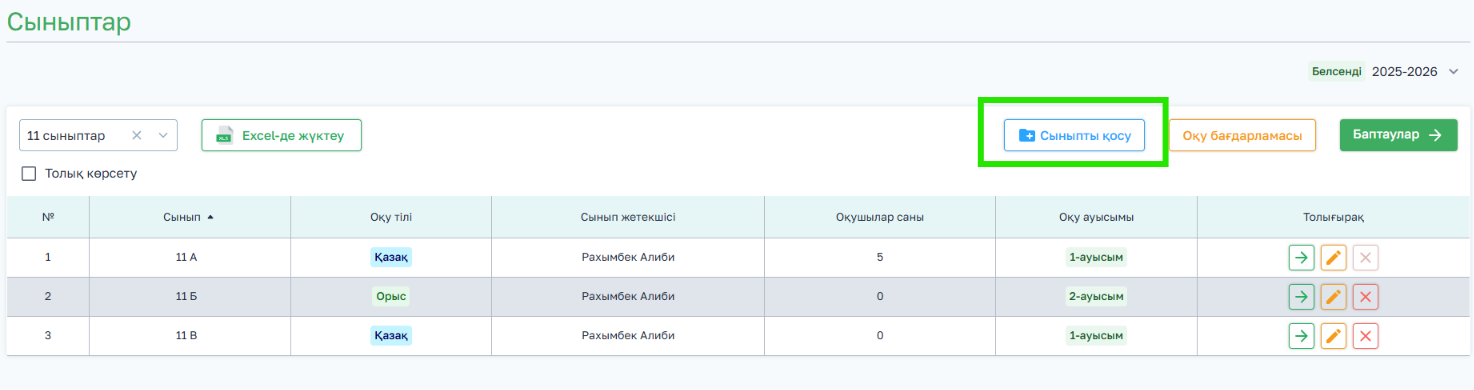Click the Қазақ language tag for 11 В

pos(391,335)
